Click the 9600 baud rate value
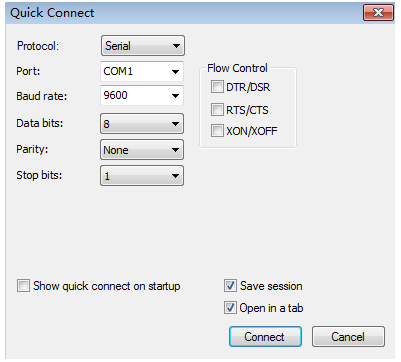This screenshot has width=401, height=362. (x=116, y=95)
